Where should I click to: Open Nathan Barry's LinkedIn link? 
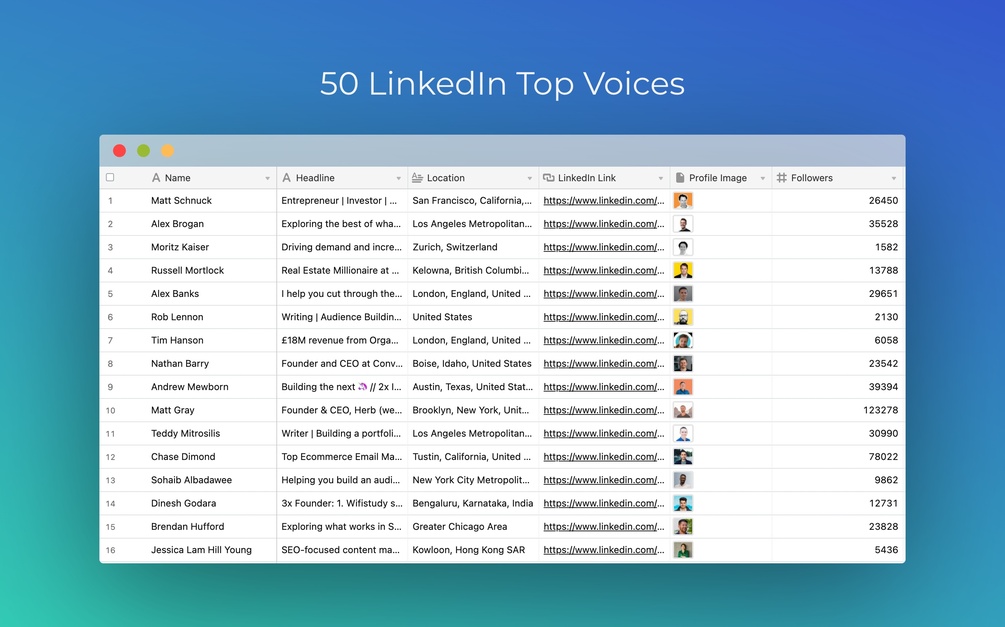pyautogui.click(x=604, y=364)
